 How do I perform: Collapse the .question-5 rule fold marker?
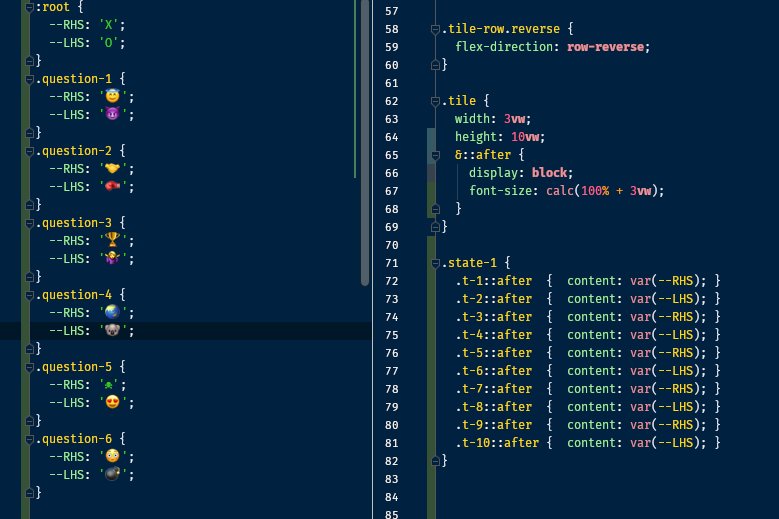[x=29, y=367]
